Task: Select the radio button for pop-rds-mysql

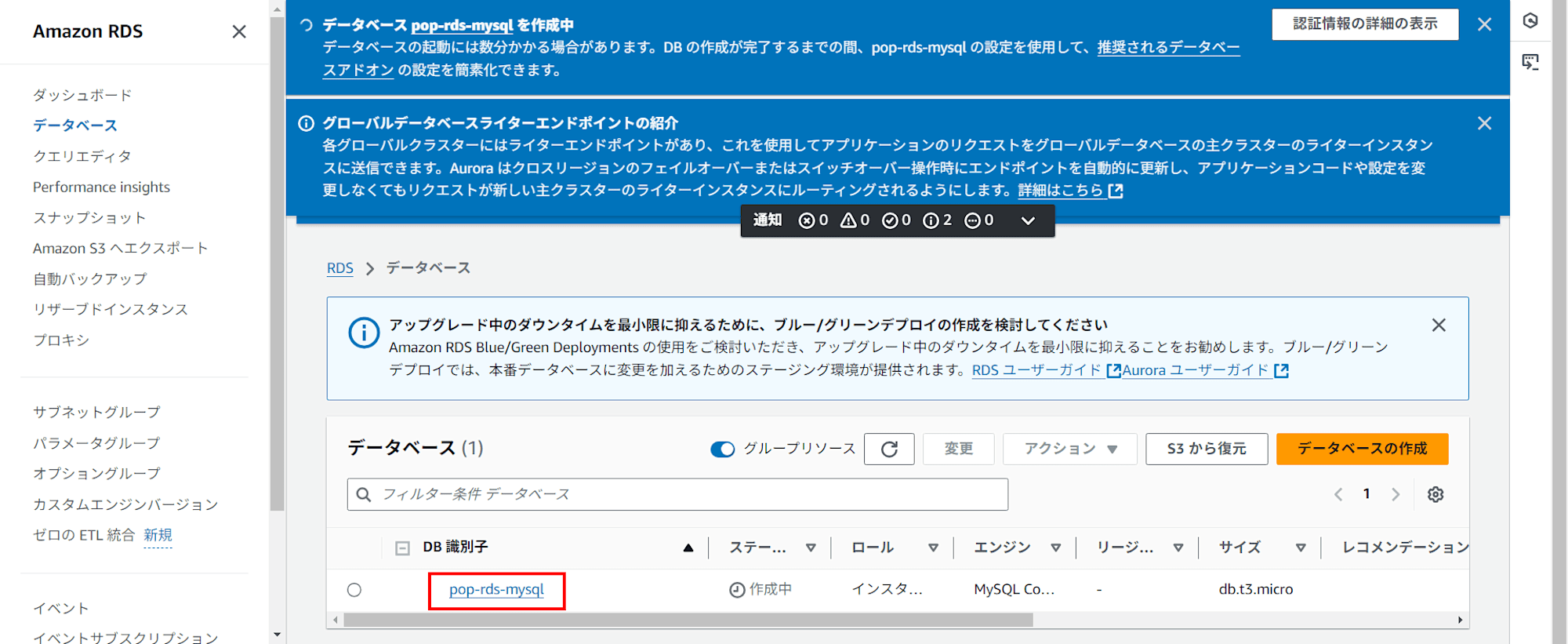Action: click(354, 590)
